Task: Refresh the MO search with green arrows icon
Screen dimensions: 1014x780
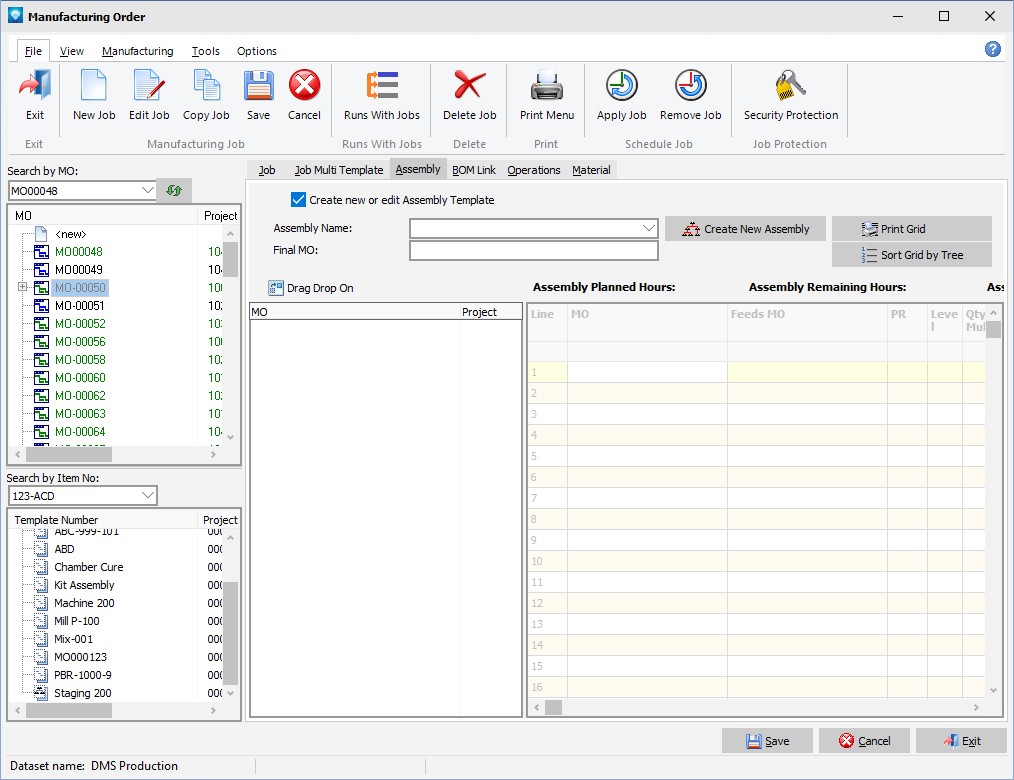Action: pyautogui.click(x=174, y=191)
